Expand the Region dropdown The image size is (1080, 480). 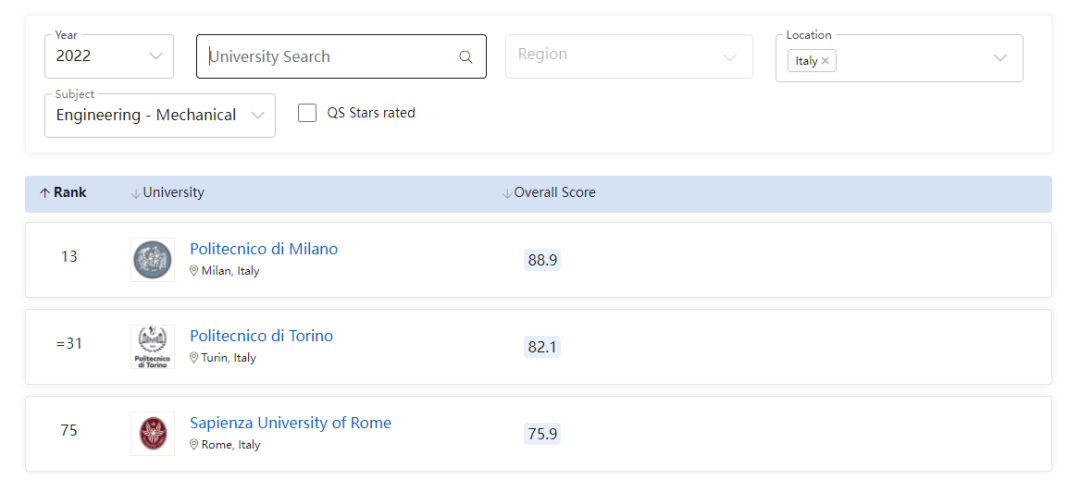tap(628, 56)
